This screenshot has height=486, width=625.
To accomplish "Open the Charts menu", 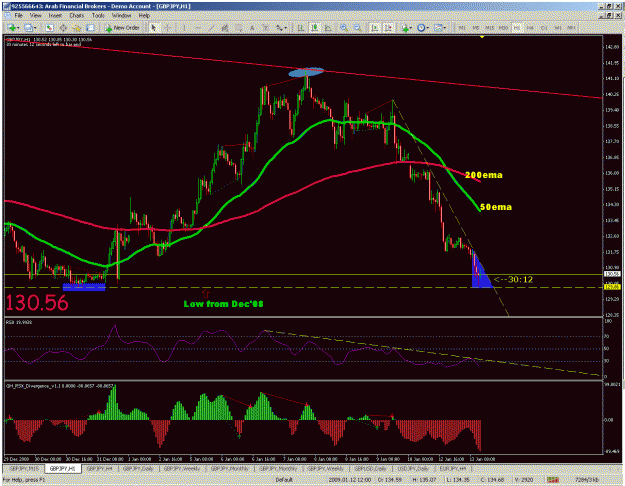I will tap(77, 16).
